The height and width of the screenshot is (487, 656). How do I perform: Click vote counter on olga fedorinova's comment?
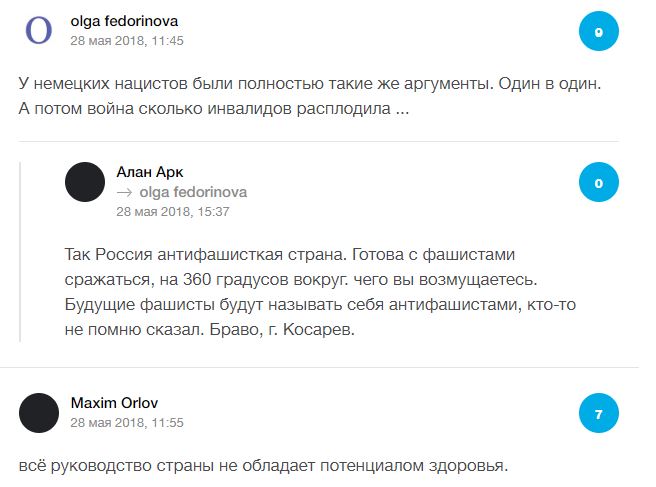(599, 31)
